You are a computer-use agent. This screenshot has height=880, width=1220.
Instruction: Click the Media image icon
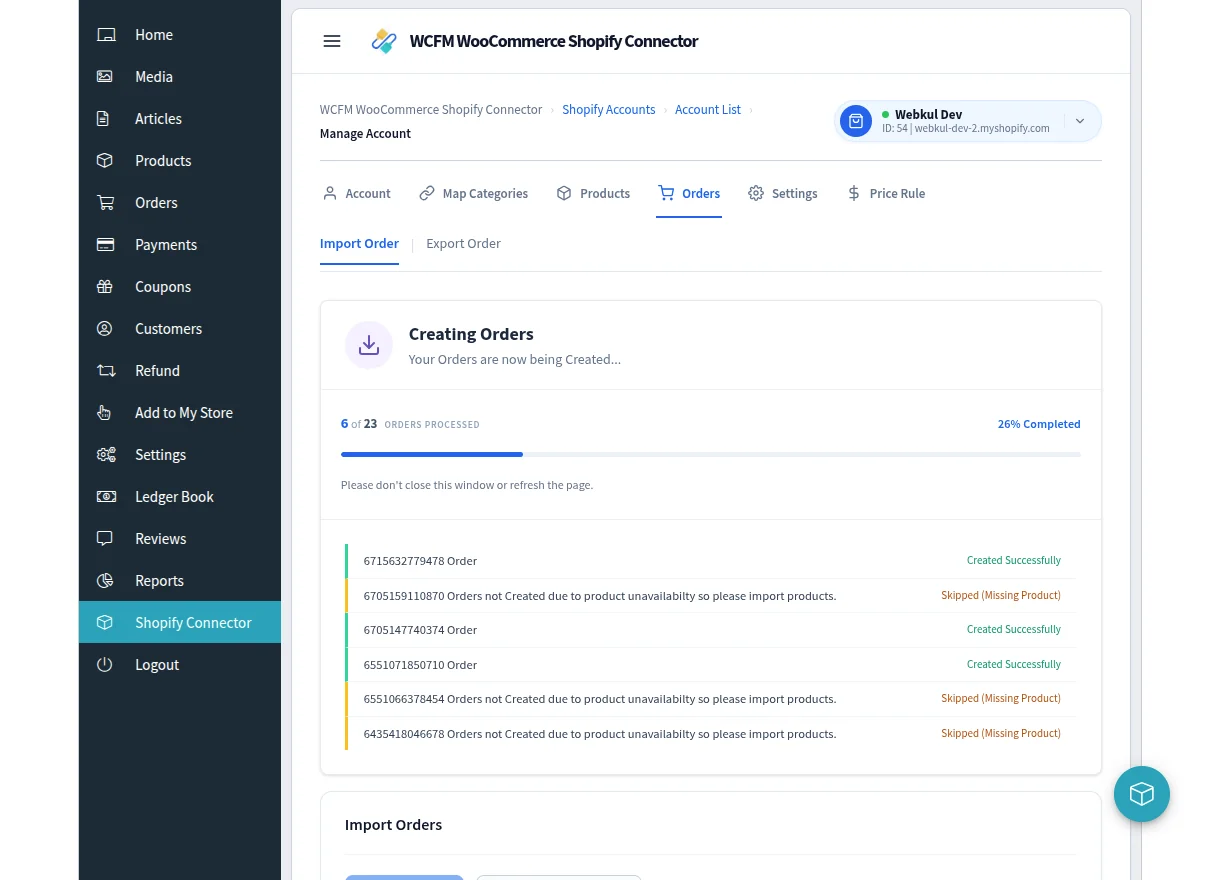[105, 77]
